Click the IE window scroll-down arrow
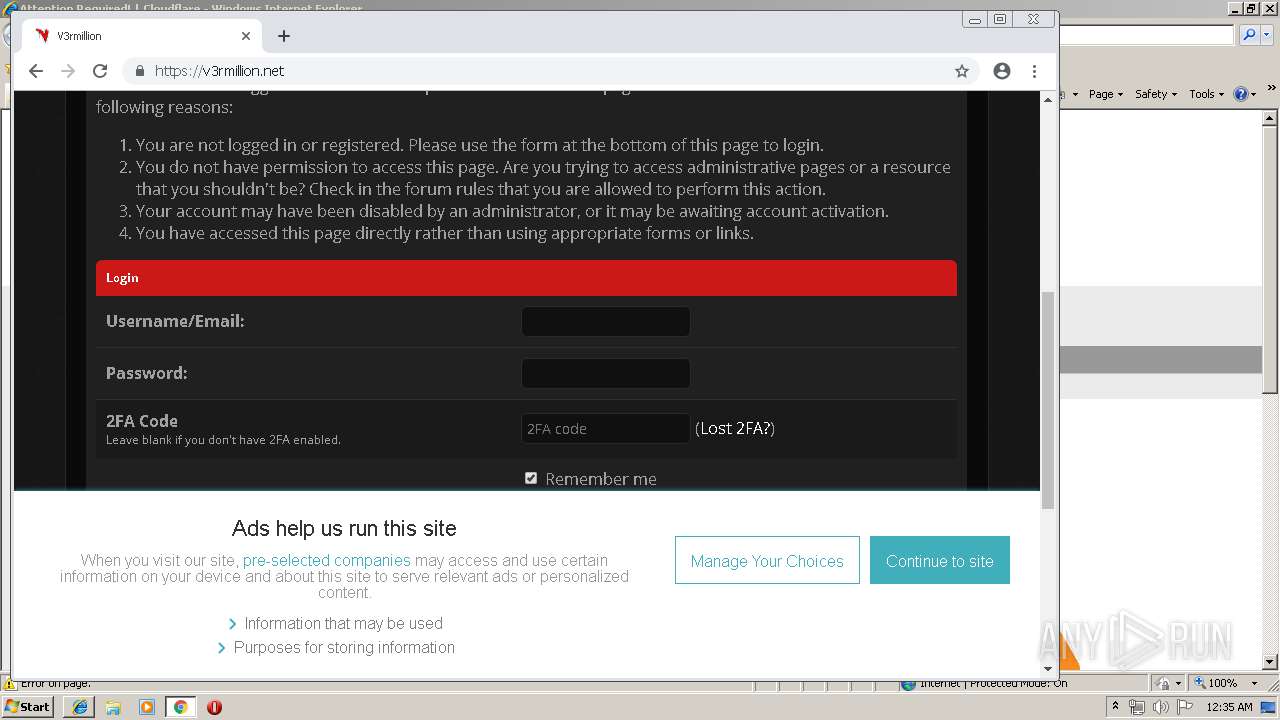 tap(1270, 662)
